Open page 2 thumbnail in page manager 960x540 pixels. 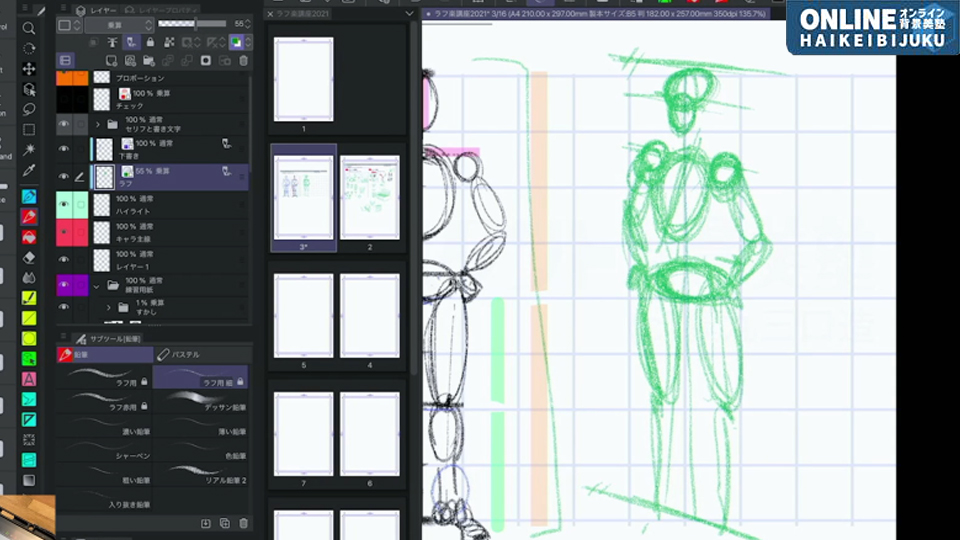click(370, 197)
